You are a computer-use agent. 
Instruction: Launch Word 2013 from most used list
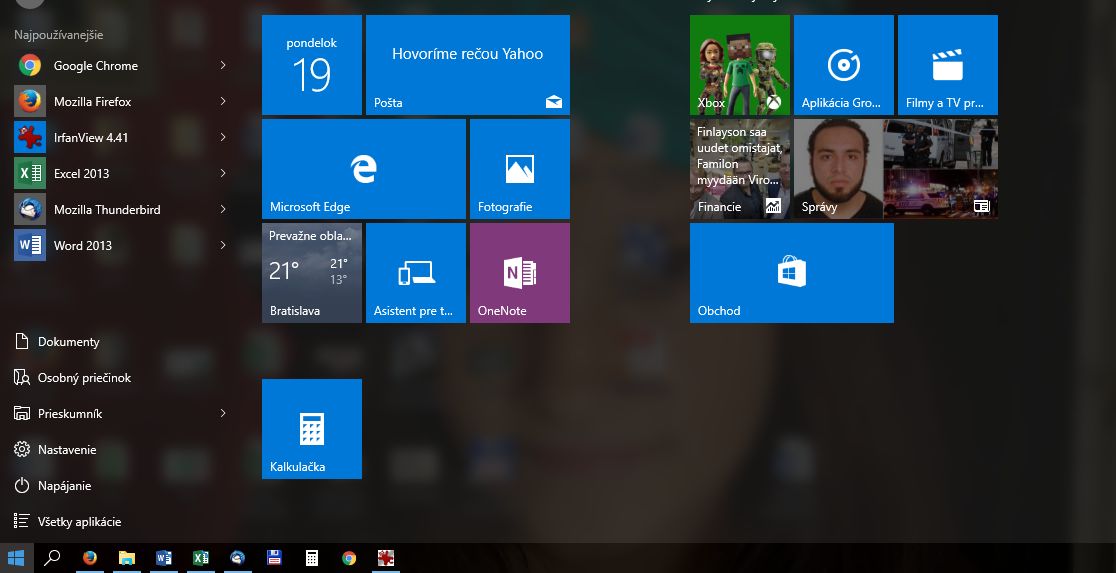coord(121,246)
